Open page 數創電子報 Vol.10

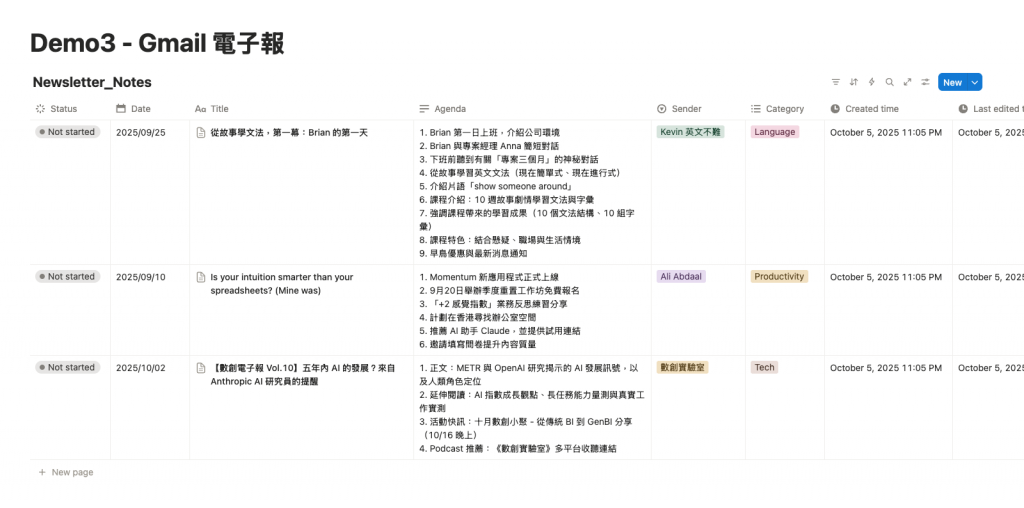[x=302, y=374]
